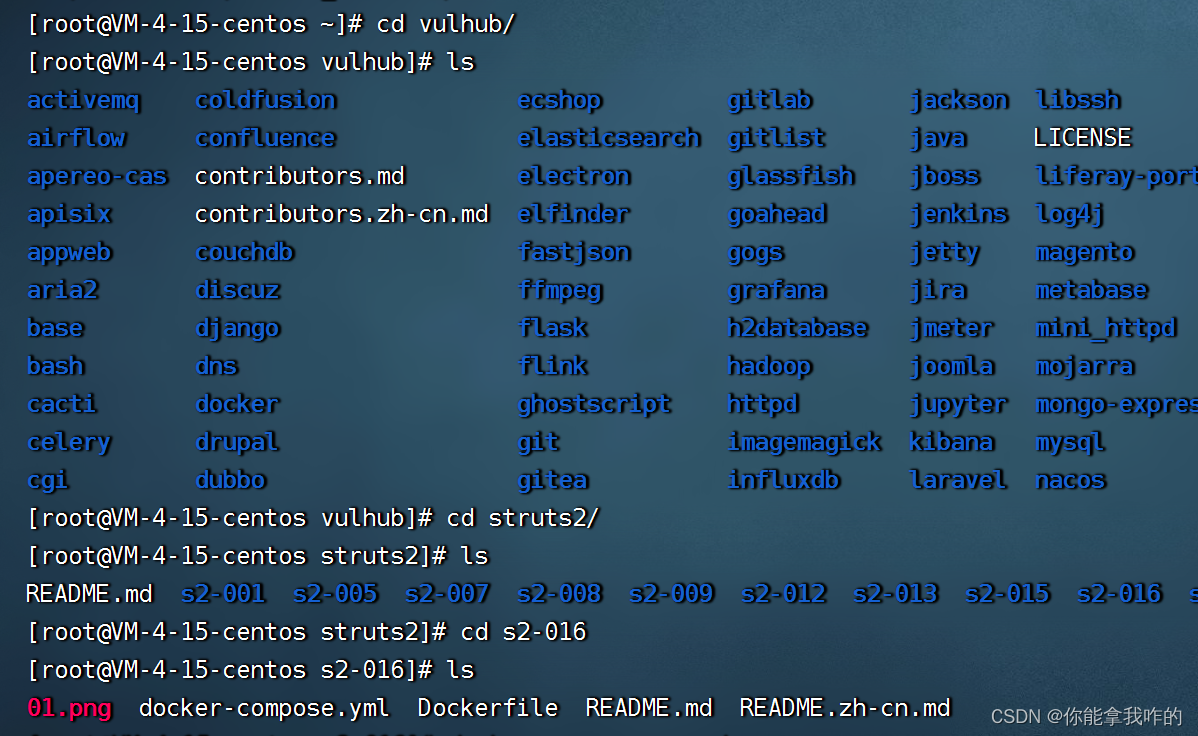This screenshot has width=1198, height=736.
Task: Click the 'contributors.md' file name
Action: 300,177
